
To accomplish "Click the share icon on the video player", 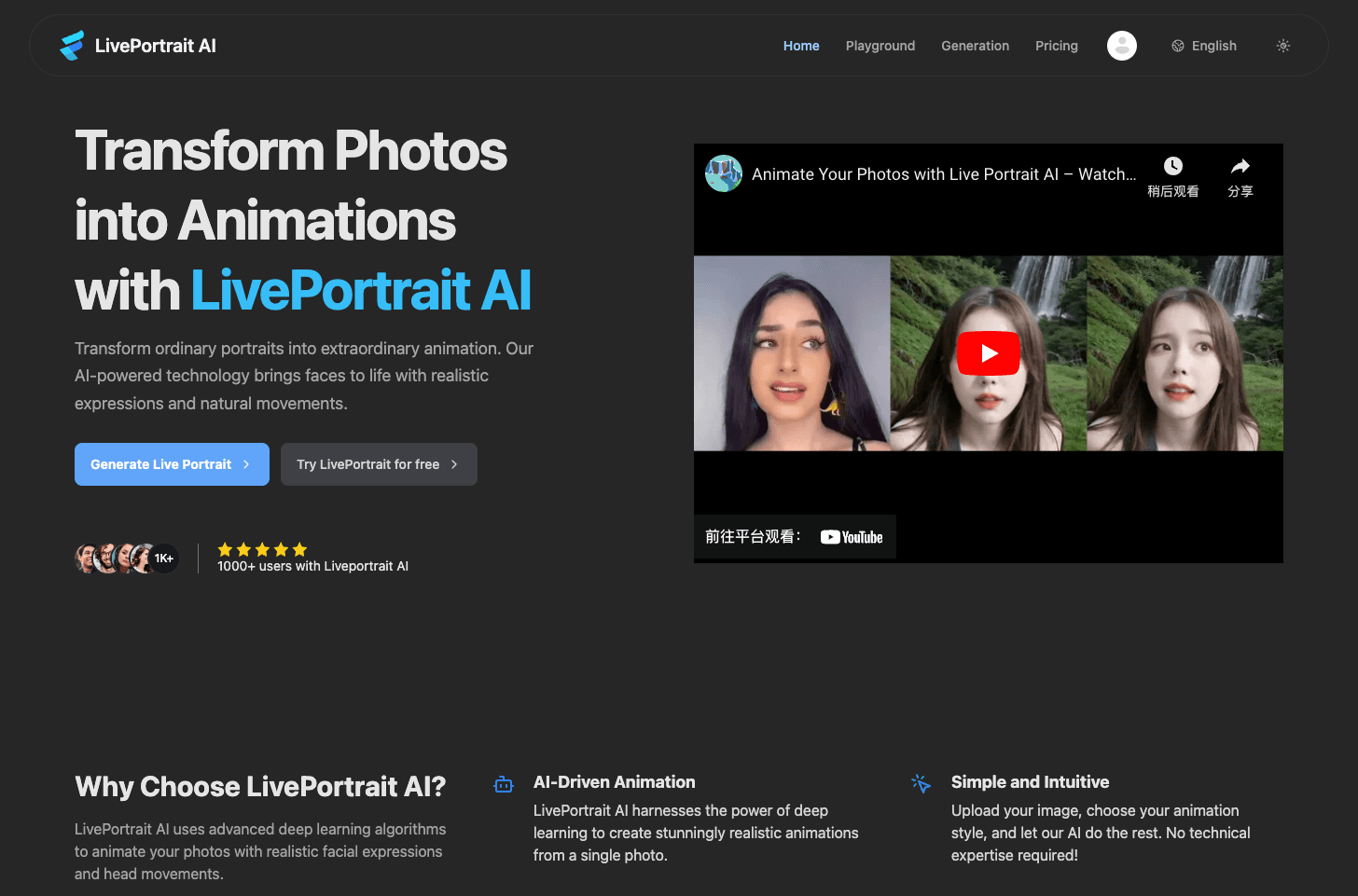I will coord(1240,165).
